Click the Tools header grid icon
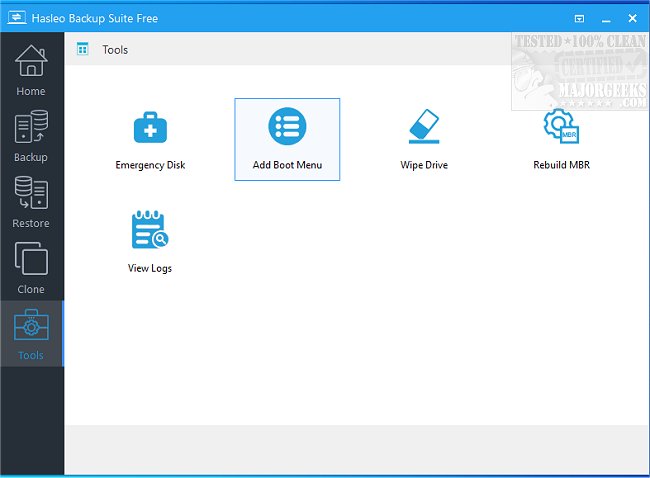 tap(82, 49)
